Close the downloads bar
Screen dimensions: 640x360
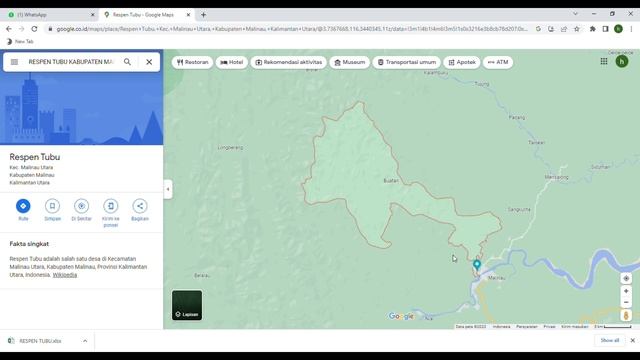(632, 340)
